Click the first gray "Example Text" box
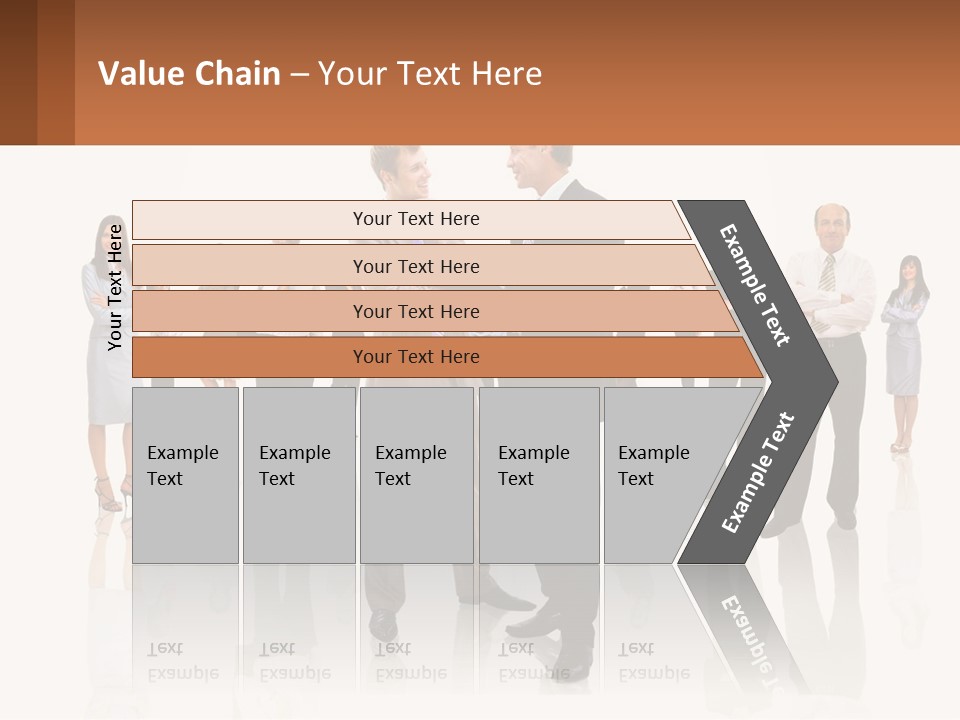 pos(185,474)
